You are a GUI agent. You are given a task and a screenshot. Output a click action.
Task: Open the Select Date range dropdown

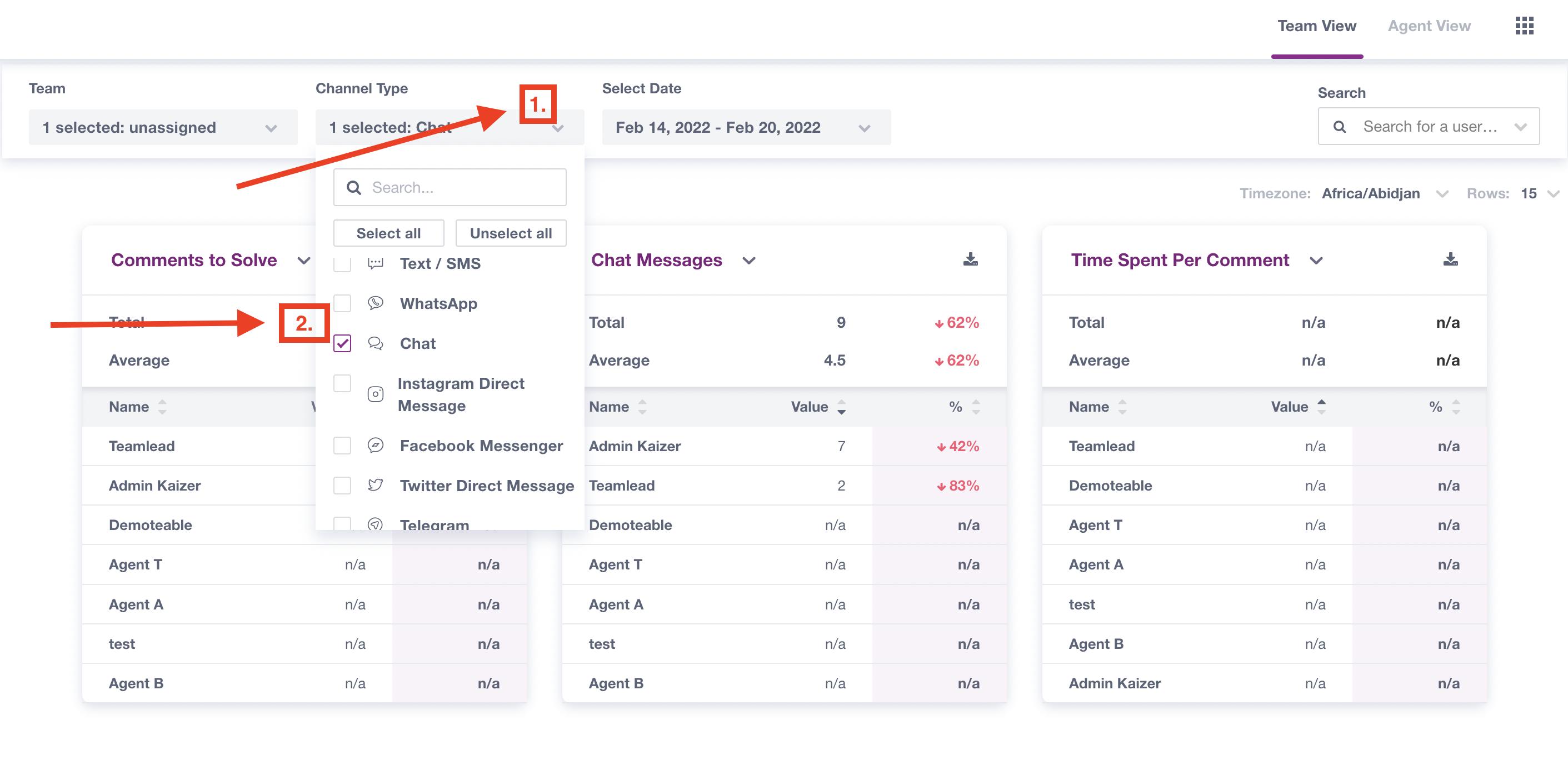point(746,127)
